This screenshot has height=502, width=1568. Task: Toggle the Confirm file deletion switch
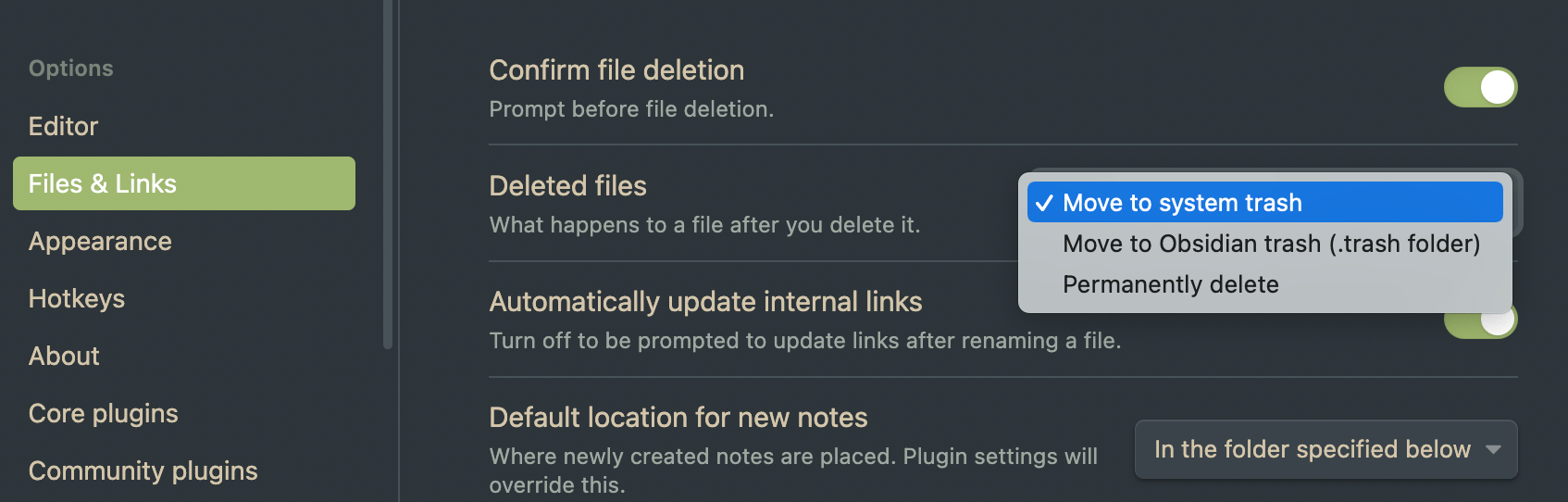[x=1480, y=87]
